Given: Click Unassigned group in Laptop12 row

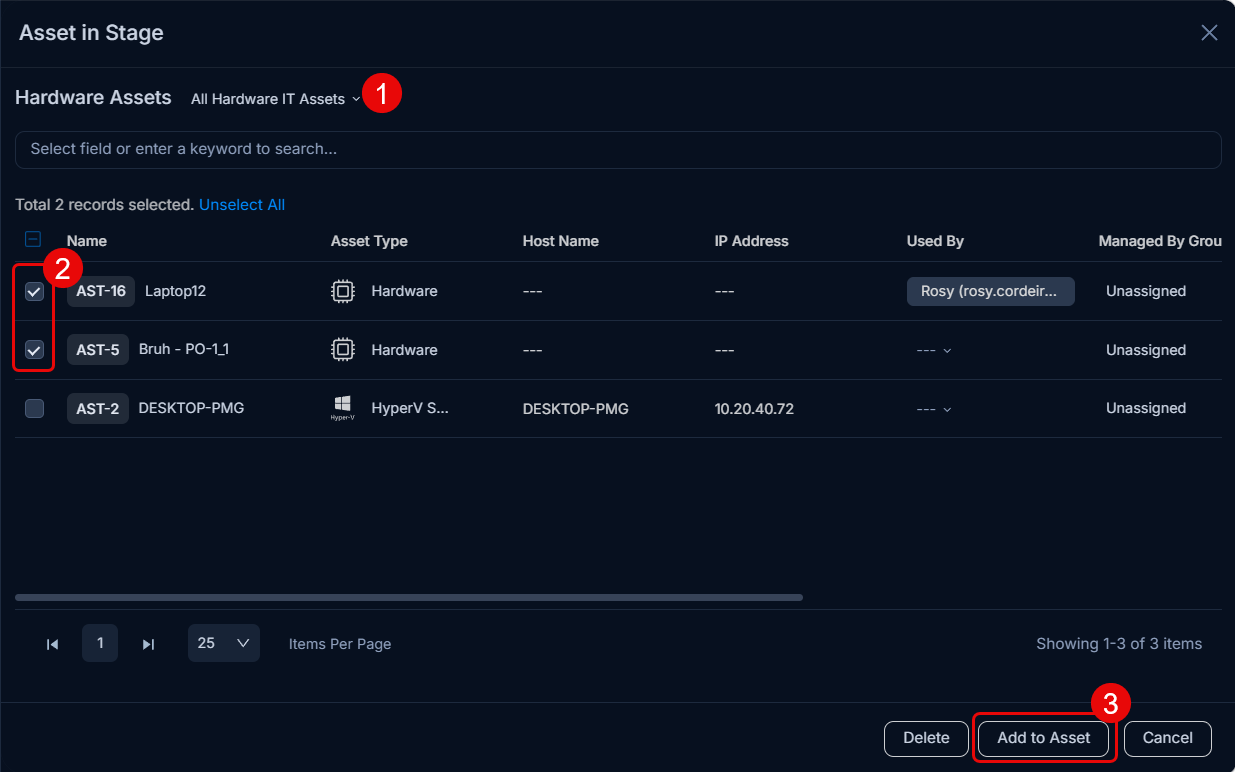Looking at the screenshot, I should pos(1146,291).
